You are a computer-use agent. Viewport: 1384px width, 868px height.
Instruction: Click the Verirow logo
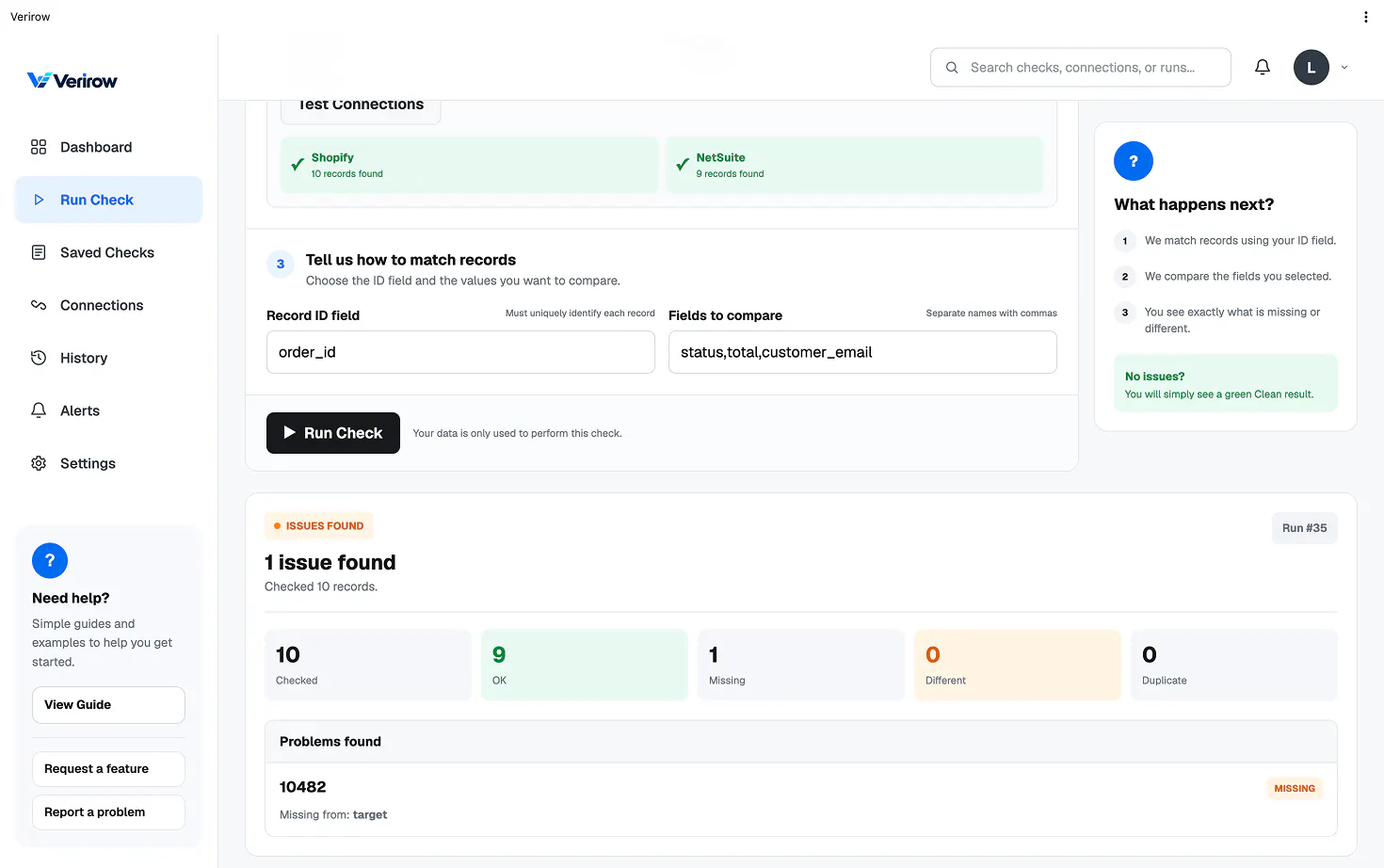tap(72, 81)
